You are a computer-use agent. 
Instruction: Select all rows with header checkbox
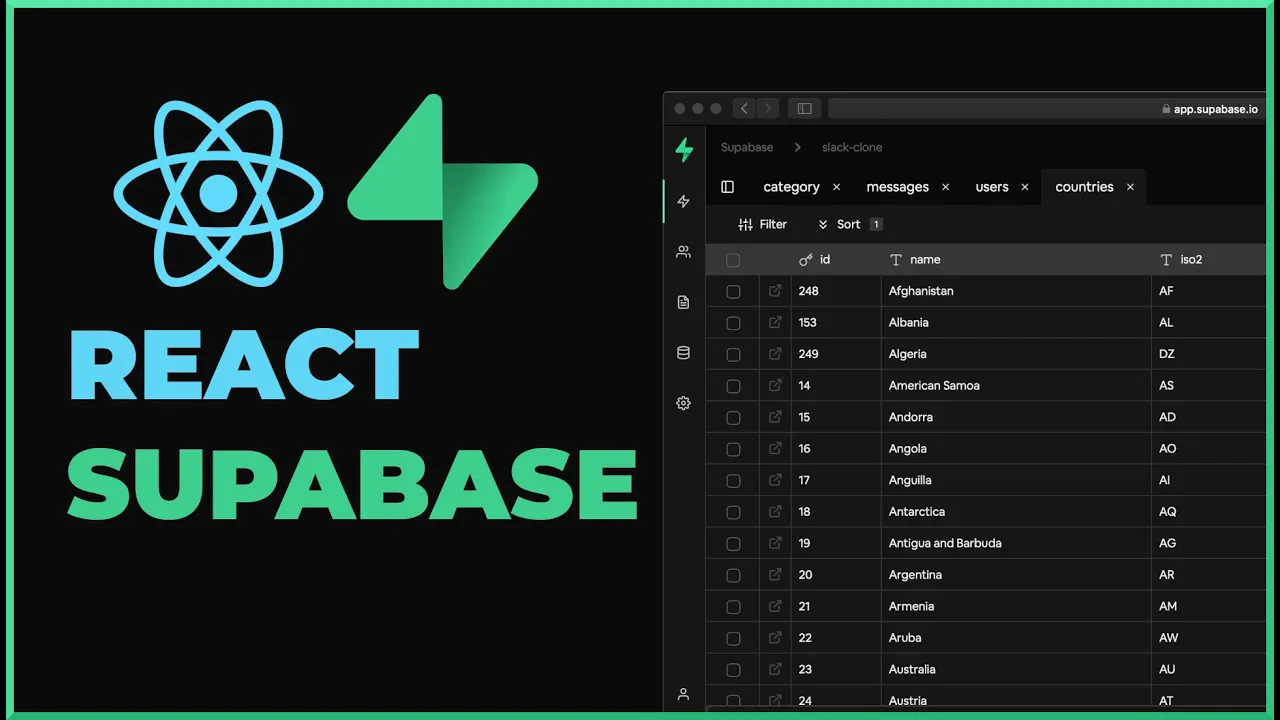pos(733,260)
